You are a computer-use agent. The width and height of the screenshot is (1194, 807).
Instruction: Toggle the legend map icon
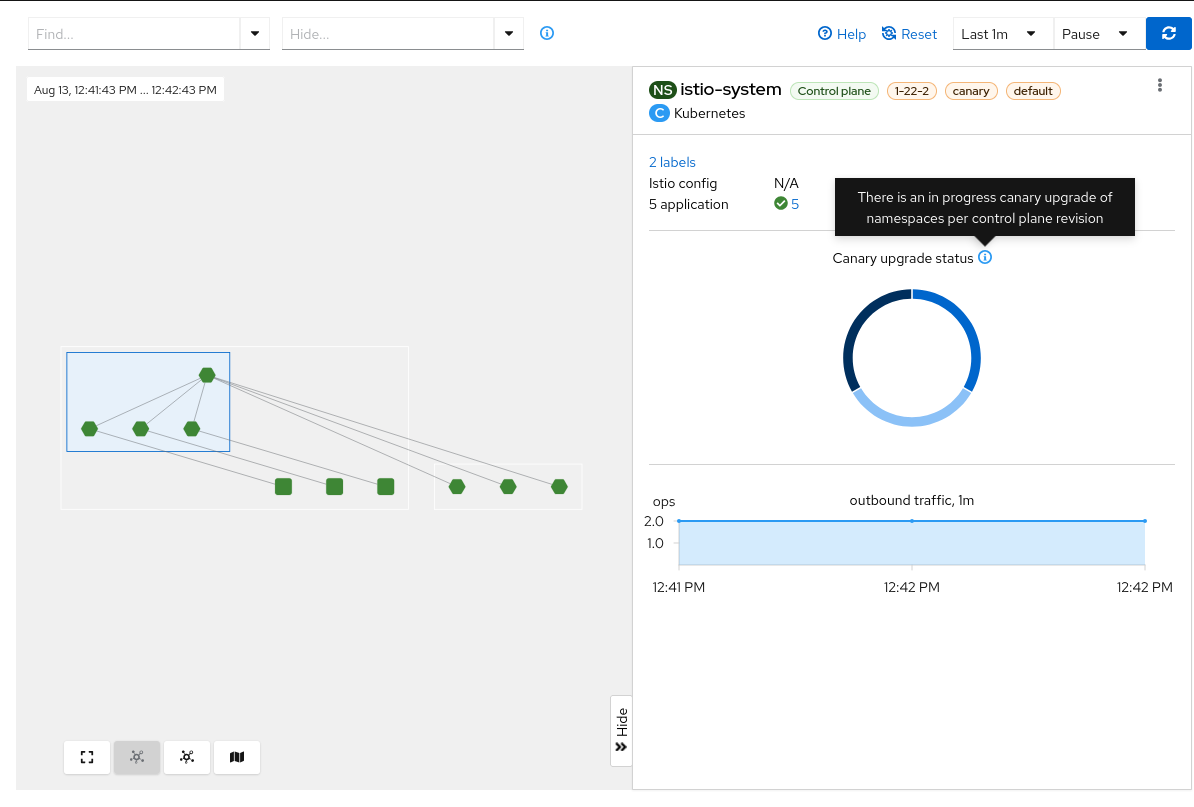(237, 757)
